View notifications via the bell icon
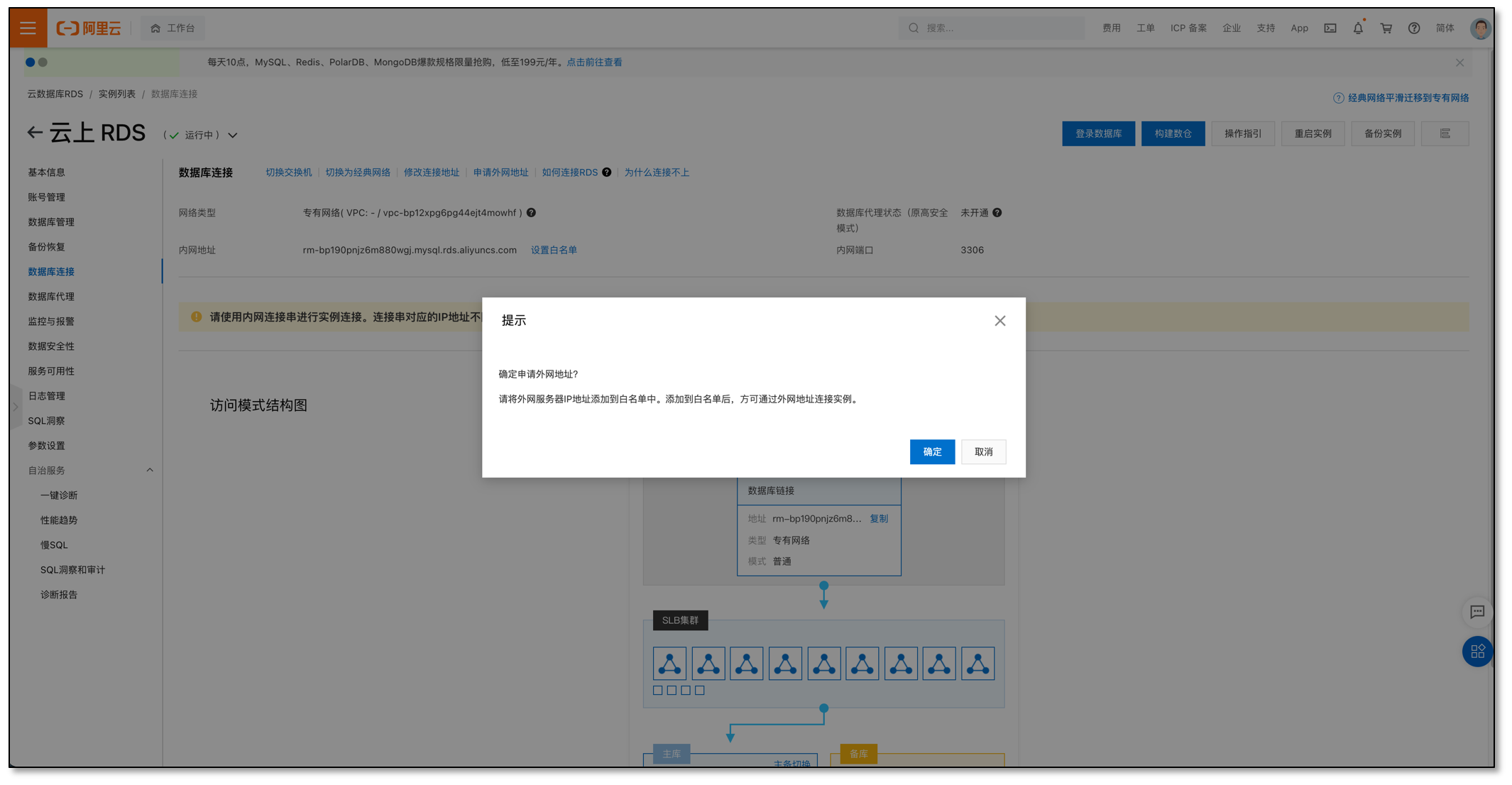Image resolution: width=1512 pixels, height=785 pixels. click(1357, 28)
